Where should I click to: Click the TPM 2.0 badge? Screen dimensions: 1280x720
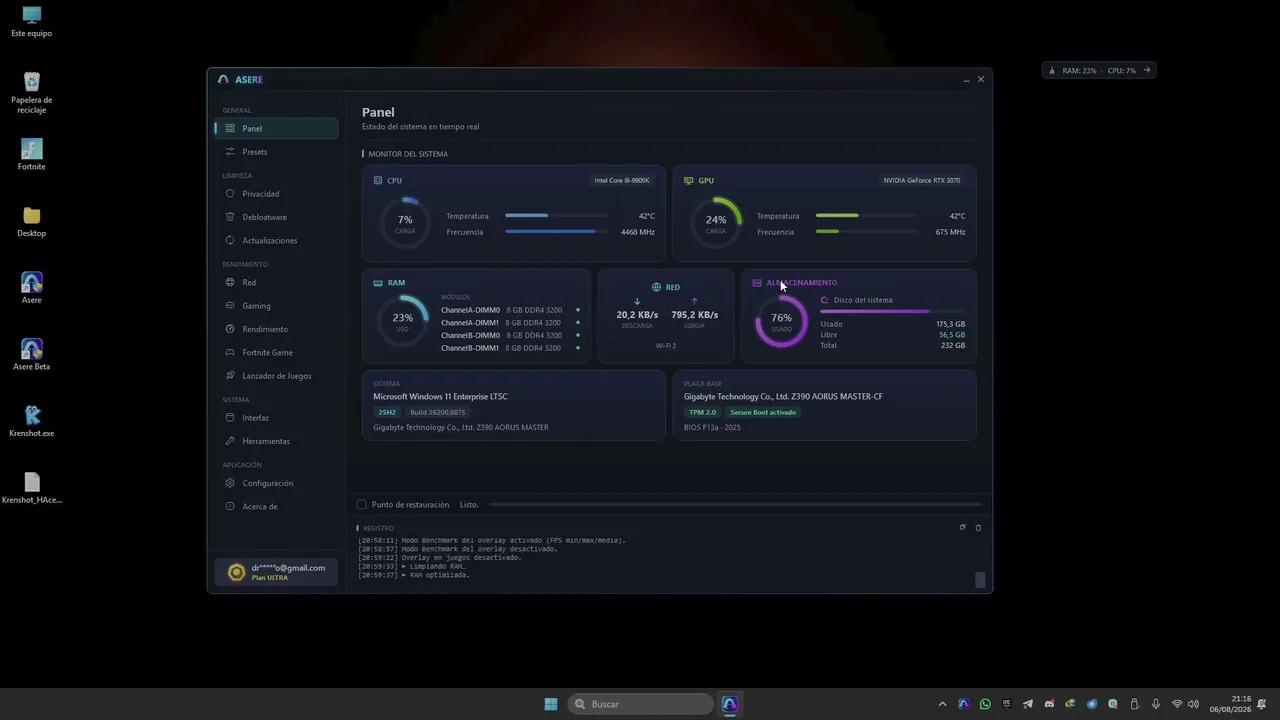click(703, 413)
